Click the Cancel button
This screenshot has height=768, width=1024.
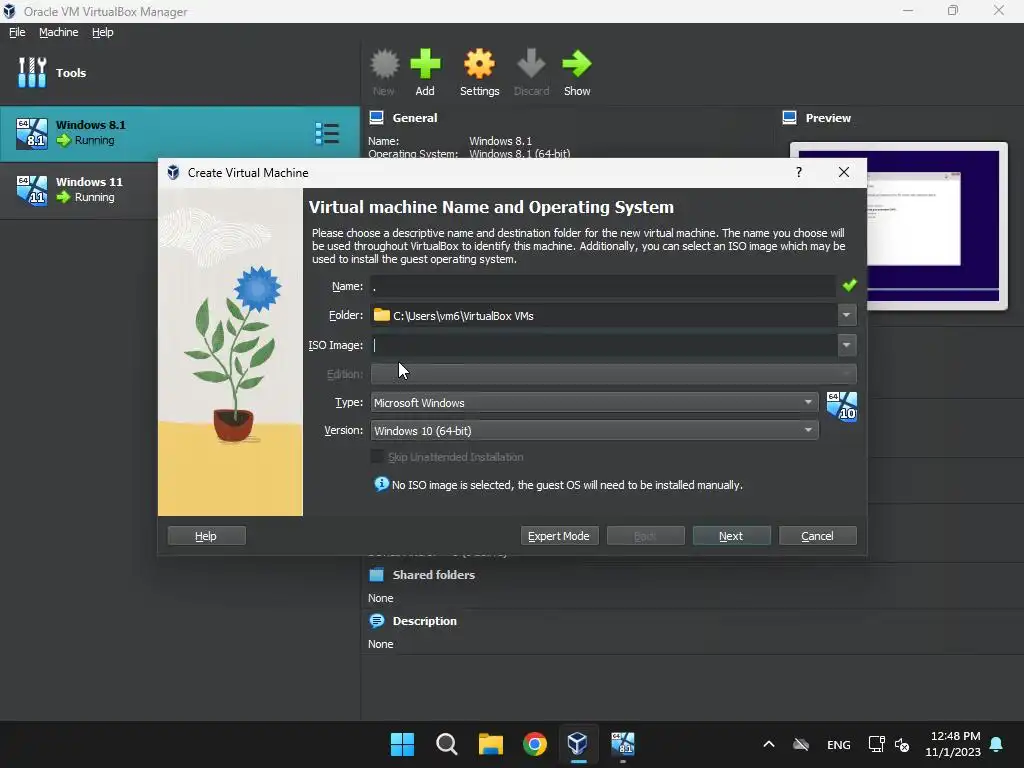[x=818, y=536]
